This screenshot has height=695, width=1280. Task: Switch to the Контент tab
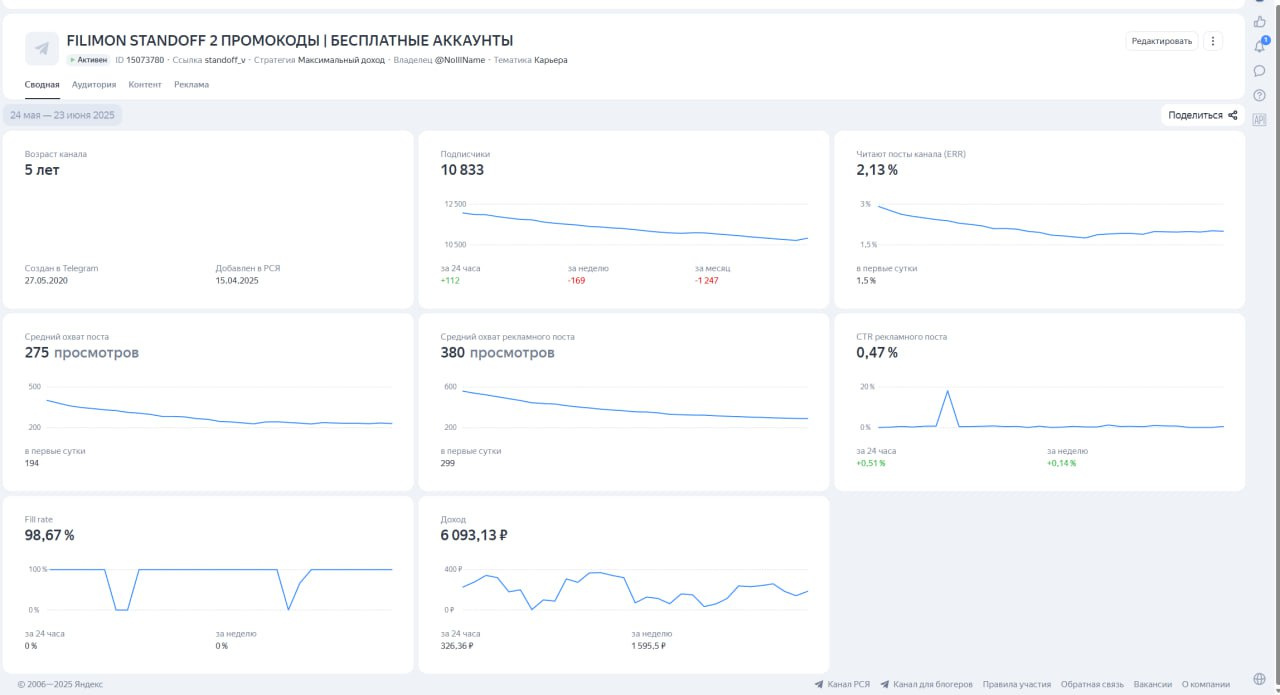pos(145,85)
